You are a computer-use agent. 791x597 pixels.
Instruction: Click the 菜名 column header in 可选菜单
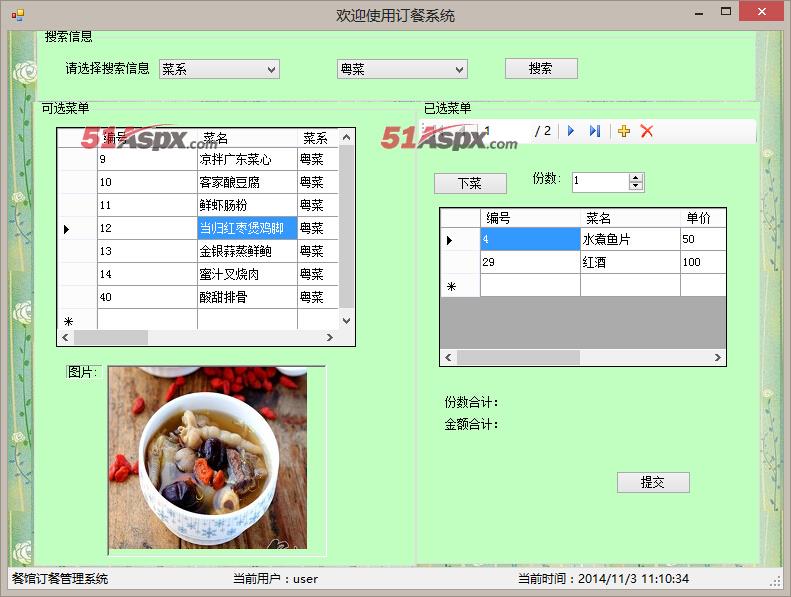click(247, 138)
